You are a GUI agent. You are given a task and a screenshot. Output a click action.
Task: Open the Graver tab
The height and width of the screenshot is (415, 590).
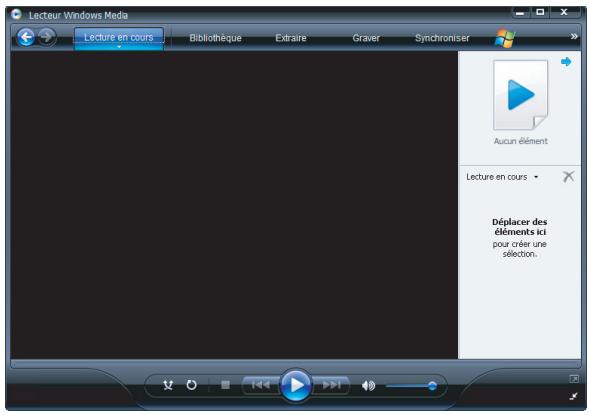coord(366,38)
